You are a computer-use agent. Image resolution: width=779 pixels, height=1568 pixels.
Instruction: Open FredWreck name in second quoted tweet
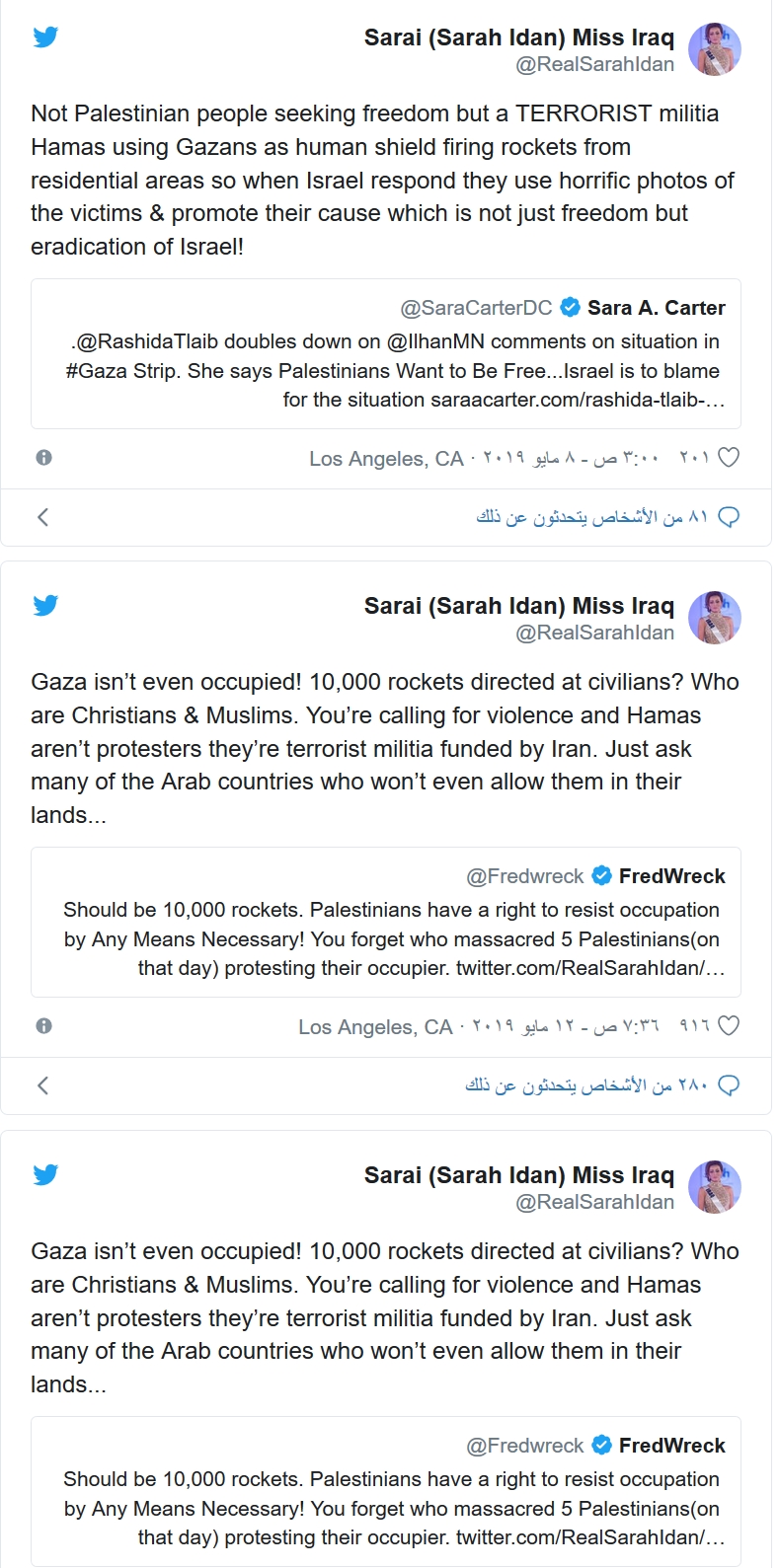coord(671,876)
